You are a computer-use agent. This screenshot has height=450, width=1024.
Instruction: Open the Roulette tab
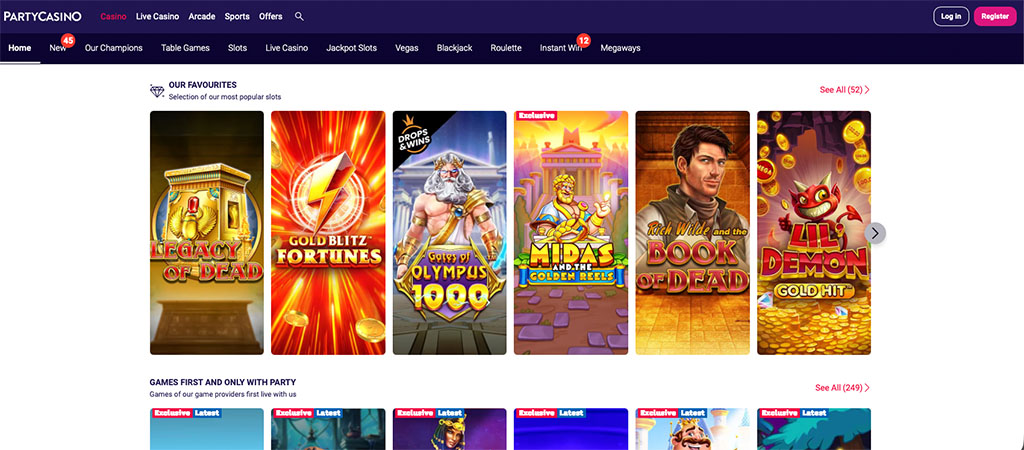pos(506,48)
